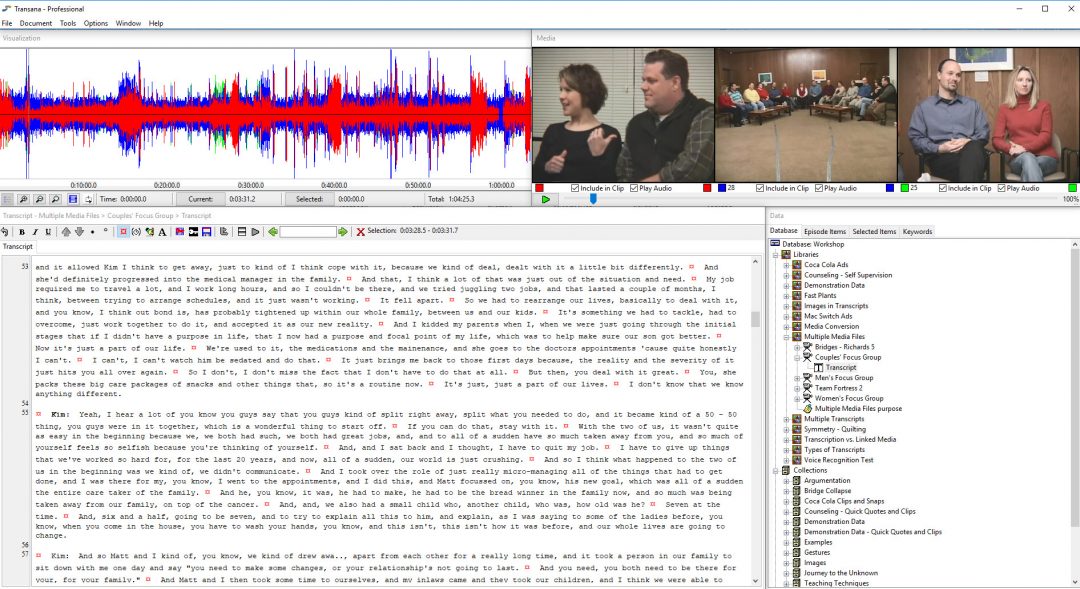Click the Underline formatting icon

tap(47, 232)
